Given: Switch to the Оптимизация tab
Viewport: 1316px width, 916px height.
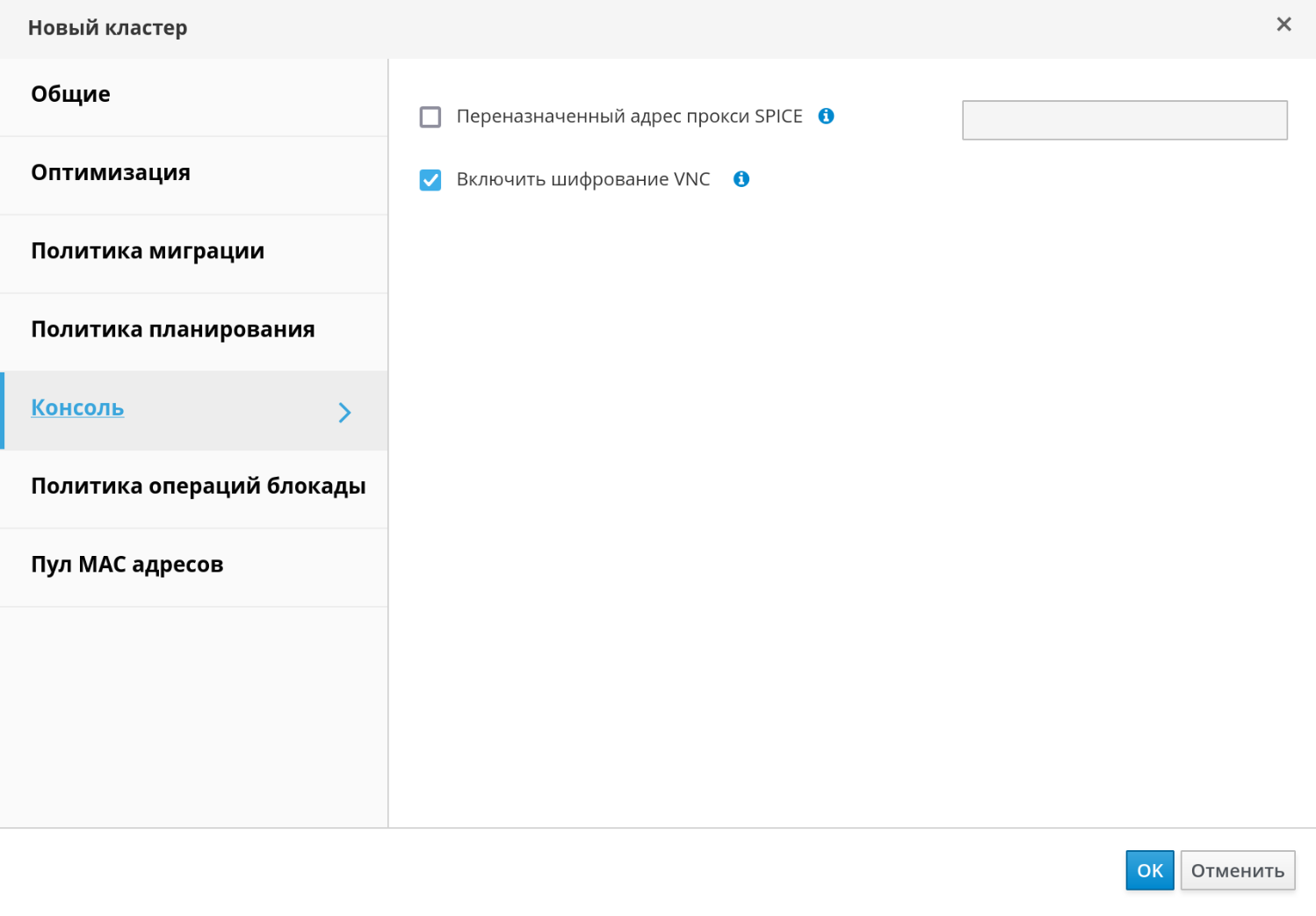Looking at the screenshot, I should tap(111, 173).
